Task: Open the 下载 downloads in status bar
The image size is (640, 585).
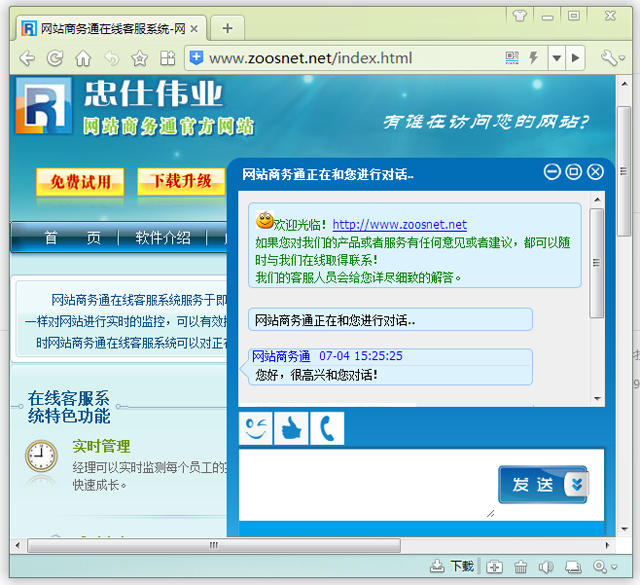Action: coord(452,567)
